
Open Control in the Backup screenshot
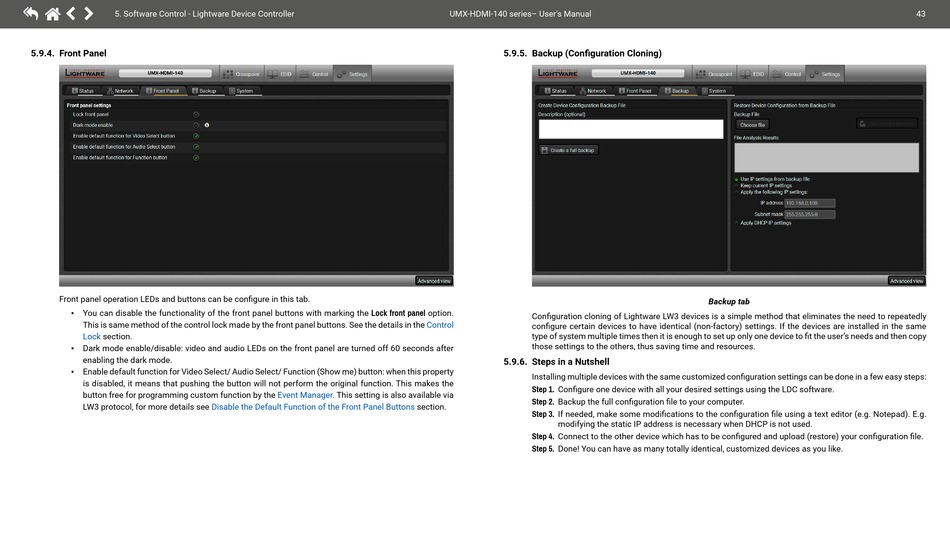pos(788,74)
